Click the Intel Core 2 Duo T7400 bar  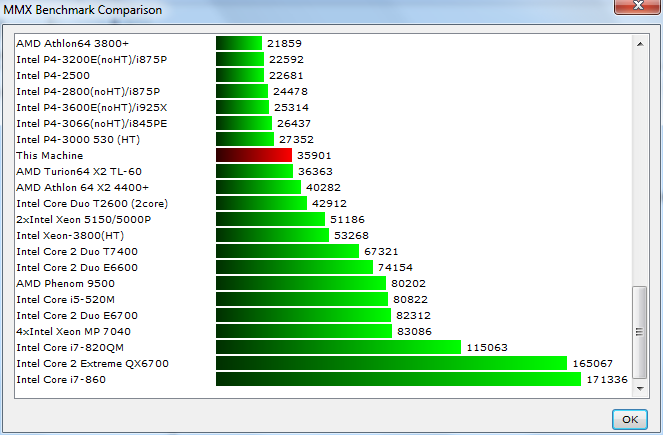tap(288, 251)
